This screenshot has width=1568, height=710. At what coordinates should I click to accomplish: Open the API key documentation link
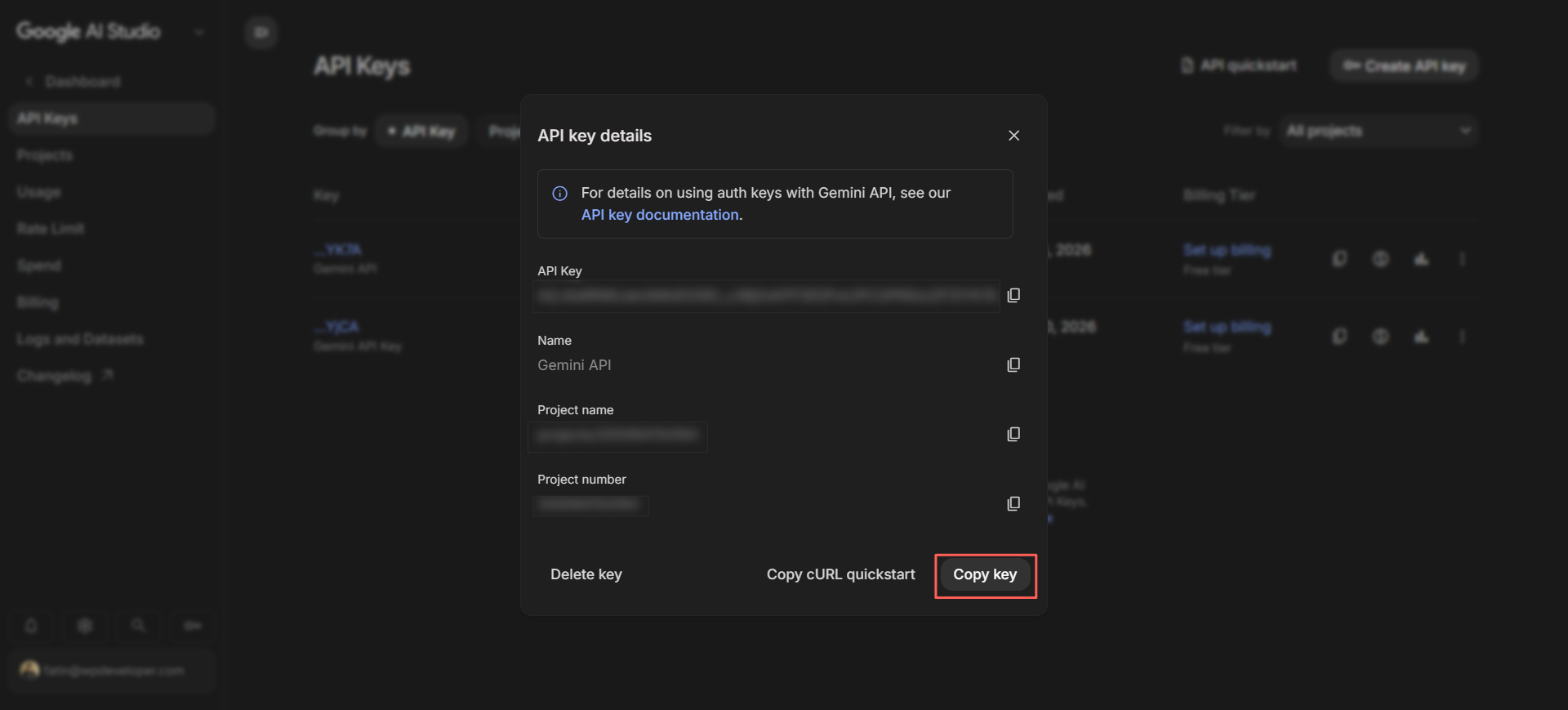click(660, 215)
